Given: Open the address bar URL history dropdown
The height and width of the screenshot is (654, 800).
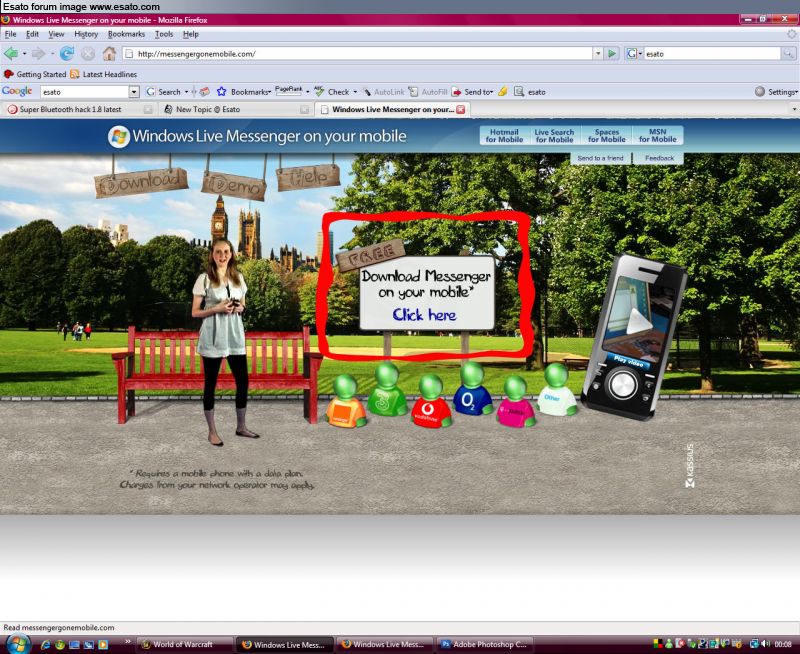Looking at the screenshot, I should (x=598, y=54).
